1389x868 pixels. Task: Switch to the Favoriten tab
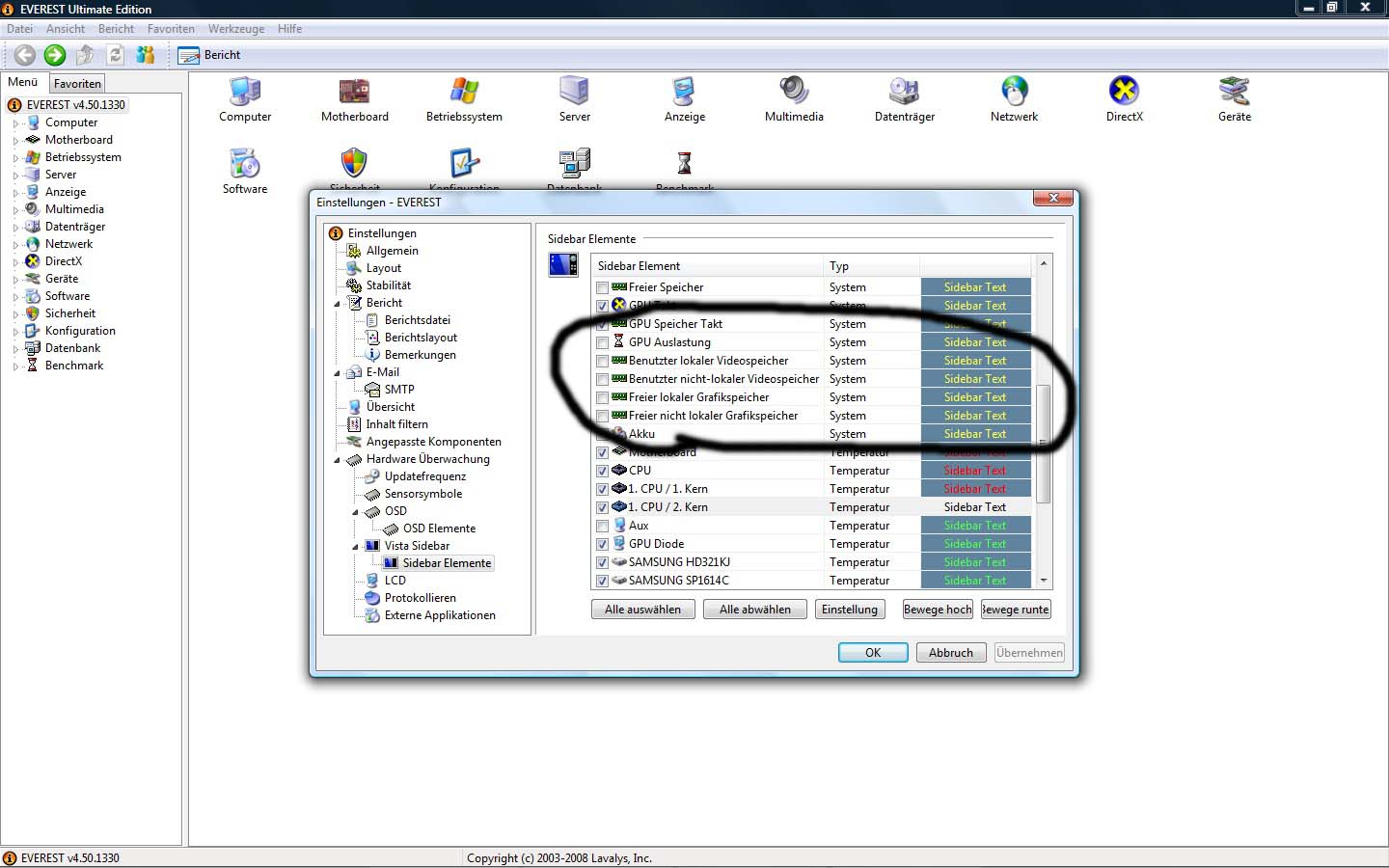point(77,84)
